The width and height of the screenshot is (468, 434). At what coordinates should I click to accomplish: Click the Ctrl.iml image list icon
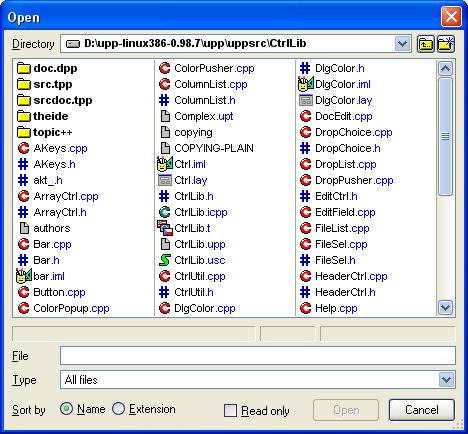(x=165, y=164)
